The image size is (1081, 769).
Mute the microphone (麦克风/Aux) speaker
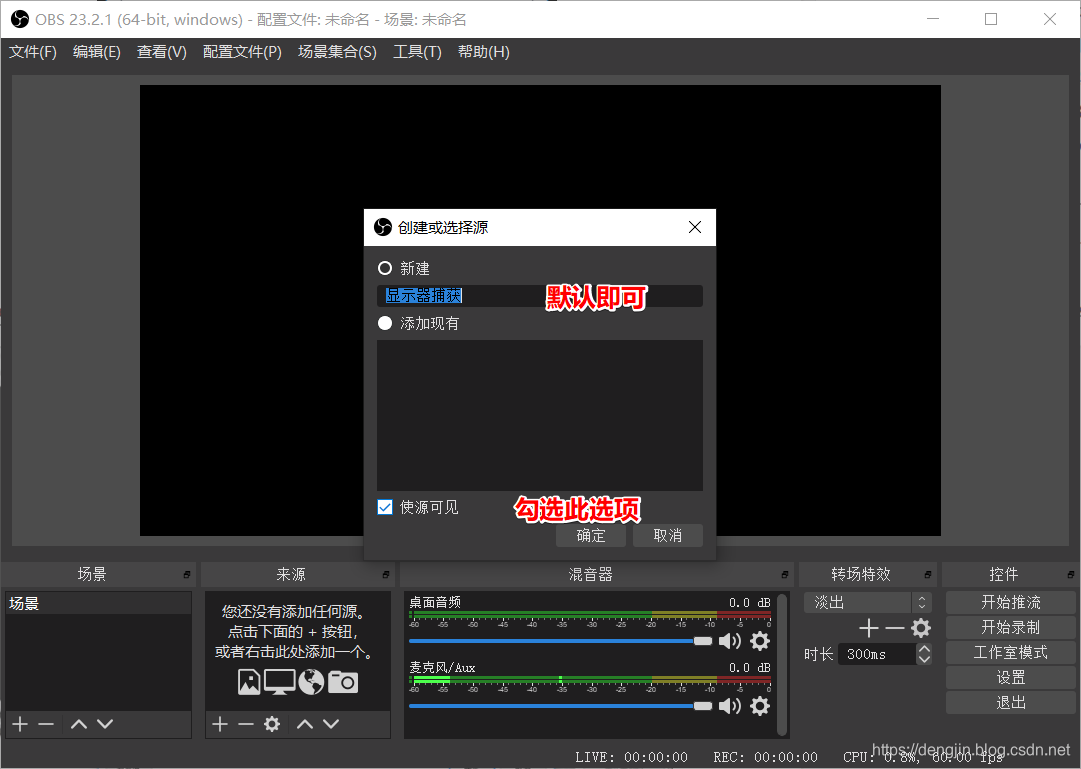730,706
